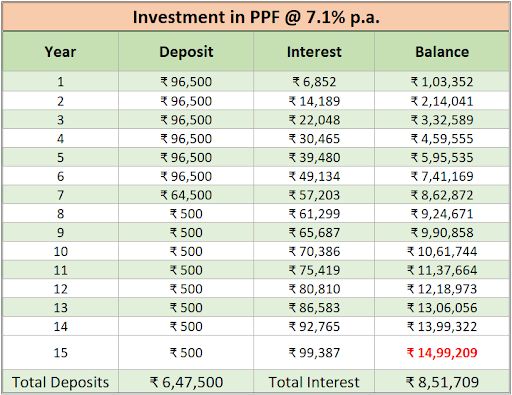This screenshot has width=512, height=395.
Task: Select total interest value ₹ 8,51,709
Action: (x=442, y=382)
